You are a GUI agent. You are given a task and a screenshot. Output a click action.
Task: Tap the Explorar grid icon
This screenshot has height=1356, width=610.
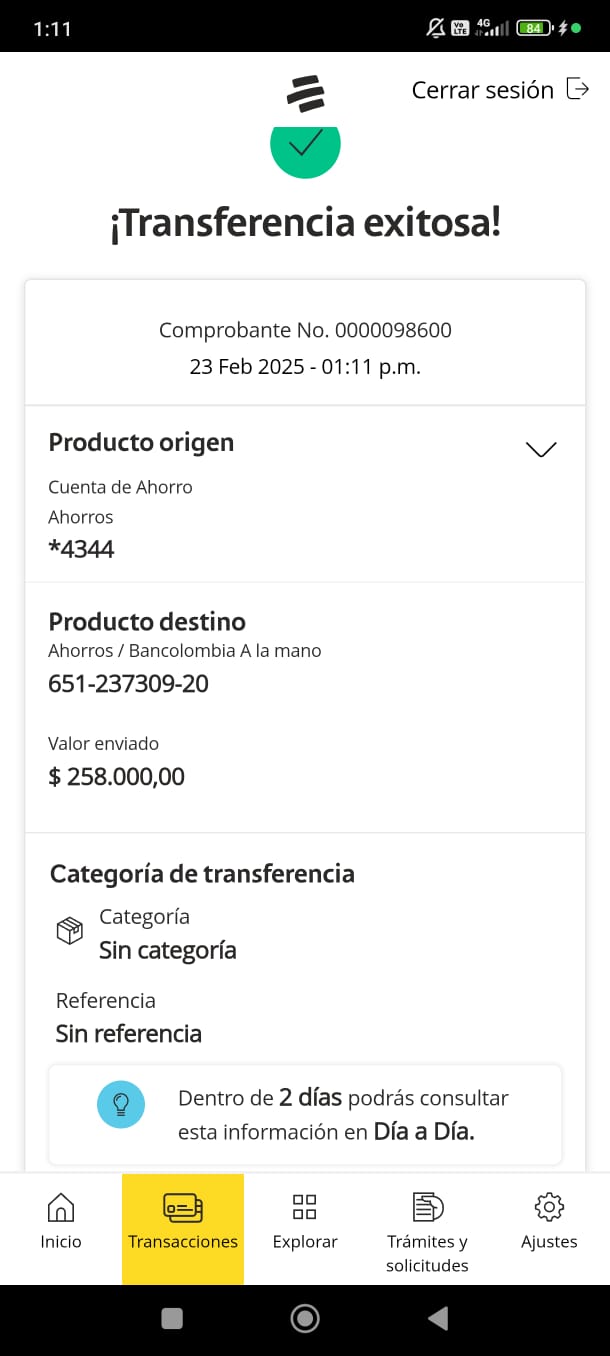point(305,1207)
